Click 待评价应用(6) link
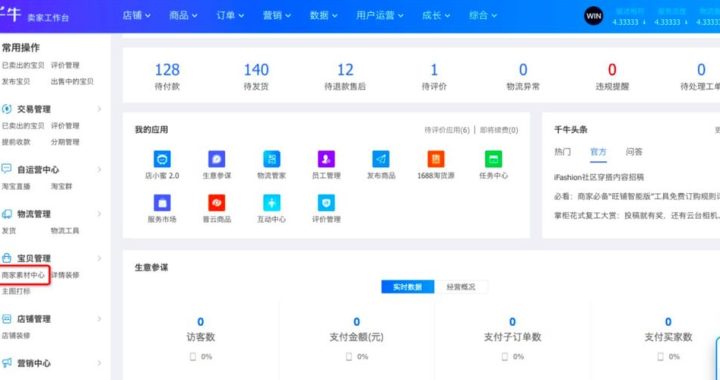Screen dimensions: 720x380 point(447,130)
